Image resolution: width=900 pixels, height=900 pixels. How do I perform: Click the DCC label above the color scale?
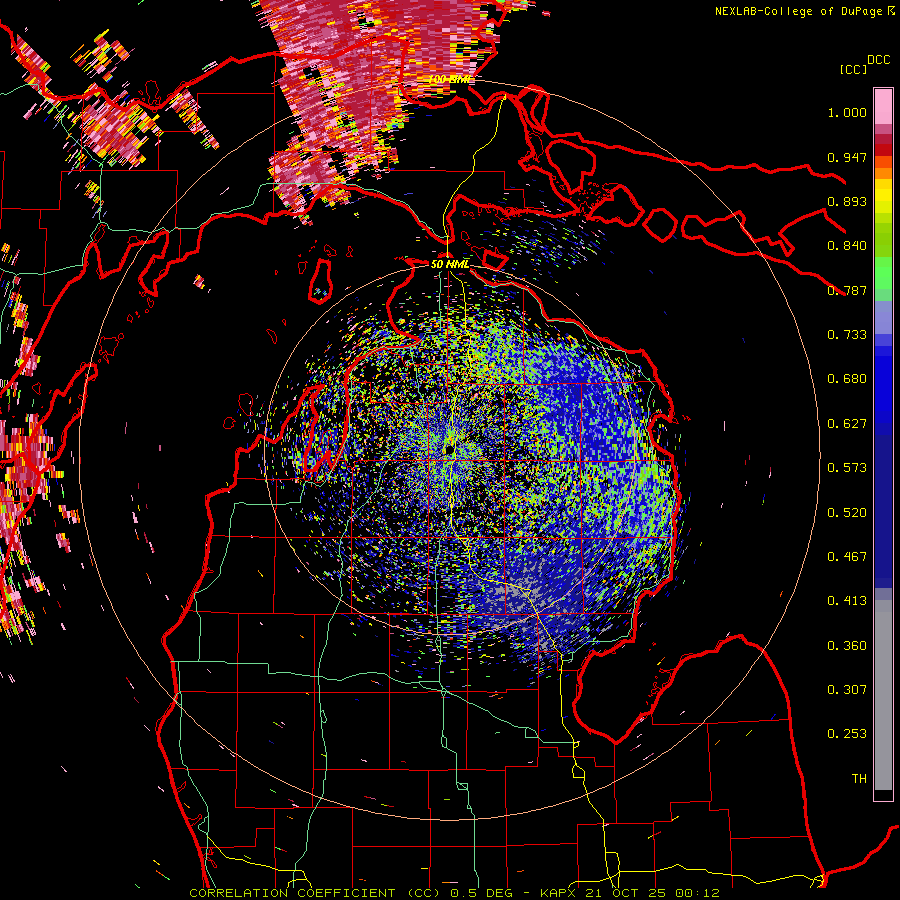[x=879, y=60]
